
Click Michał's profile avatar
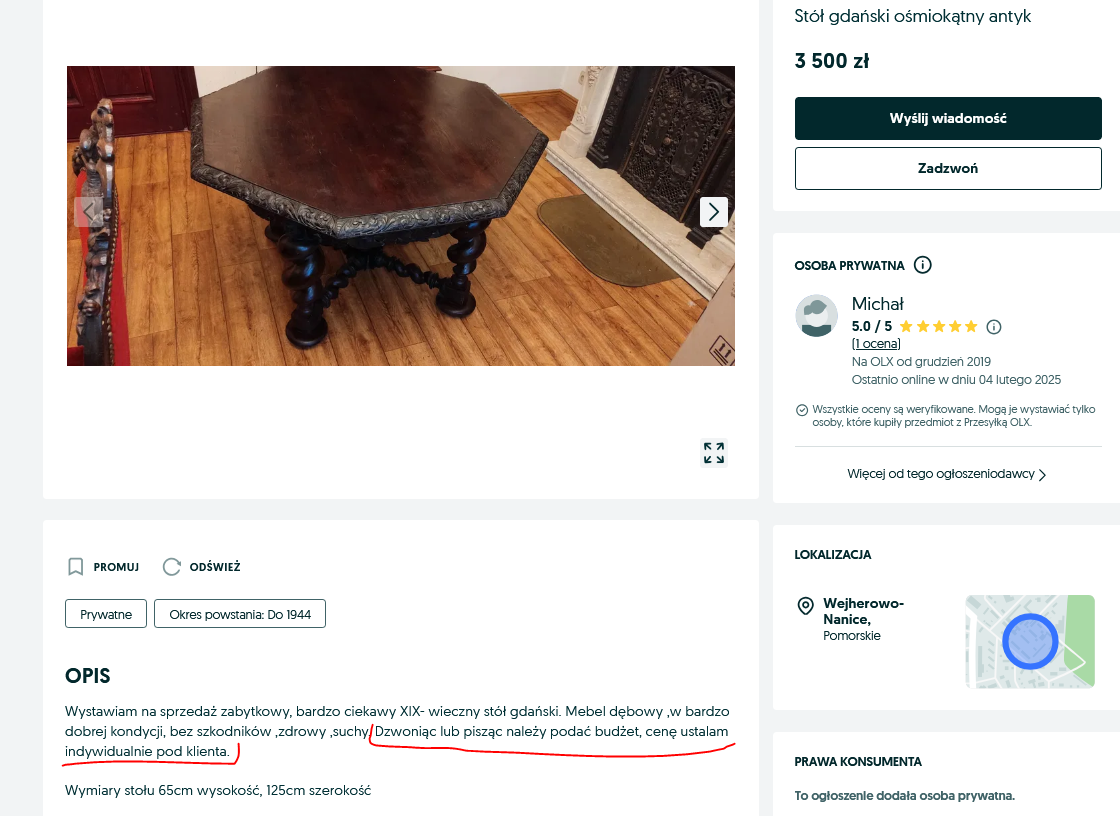pyautogui.click(x=816, y=316)
